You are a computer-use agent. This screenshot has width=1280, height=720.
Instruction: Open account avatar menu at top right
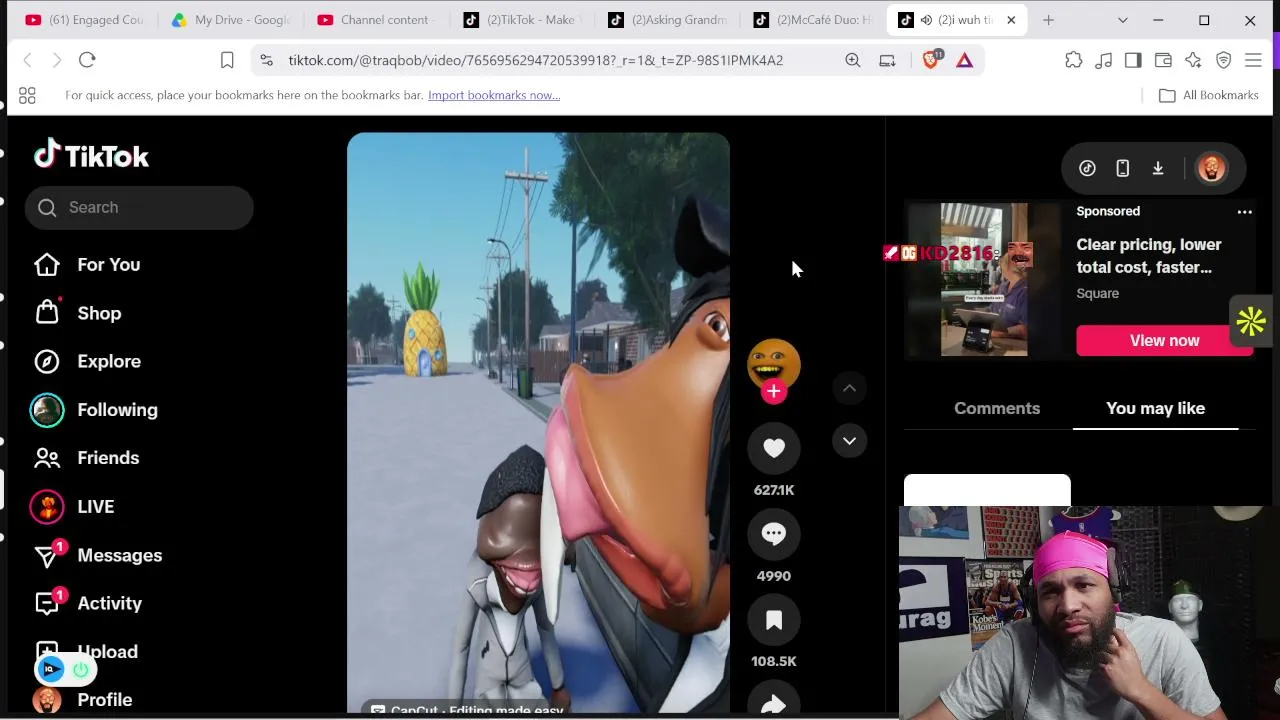[1211, 168]
